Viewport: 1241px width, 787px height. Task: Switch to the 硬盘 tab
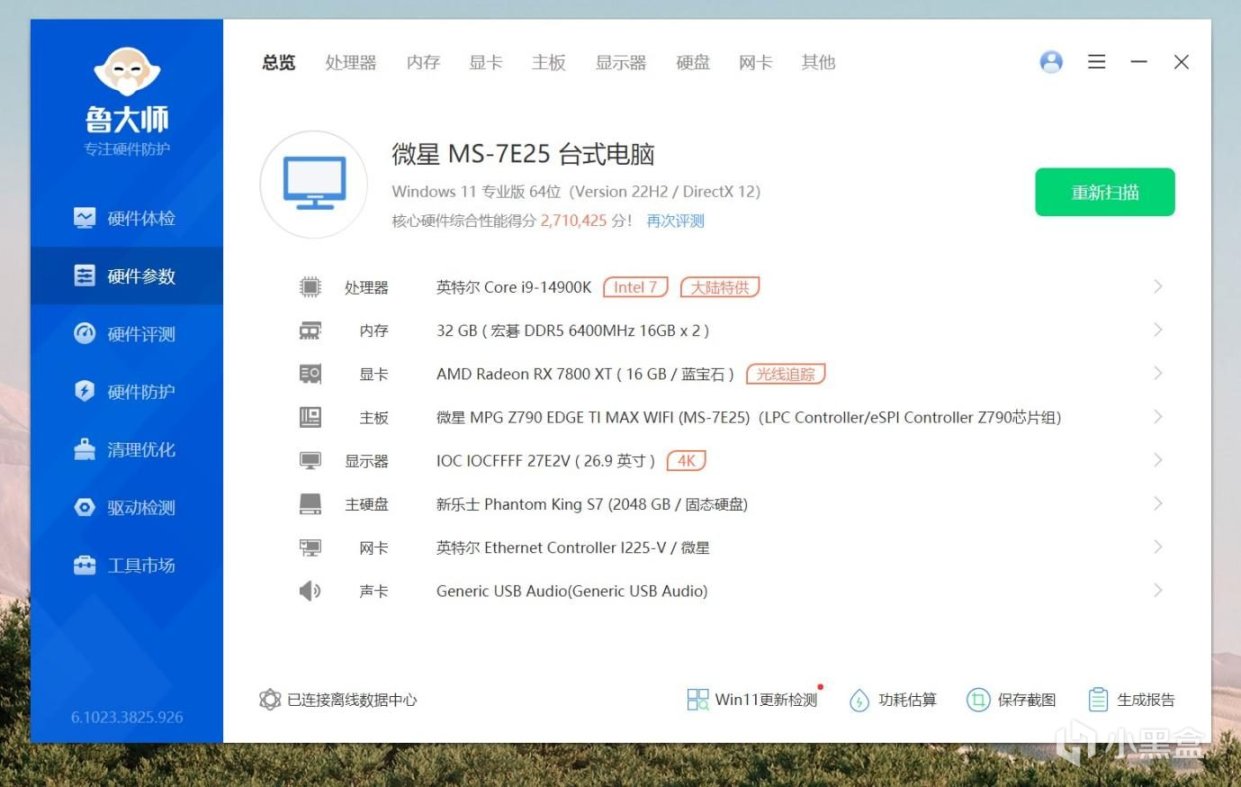[693, 62]
